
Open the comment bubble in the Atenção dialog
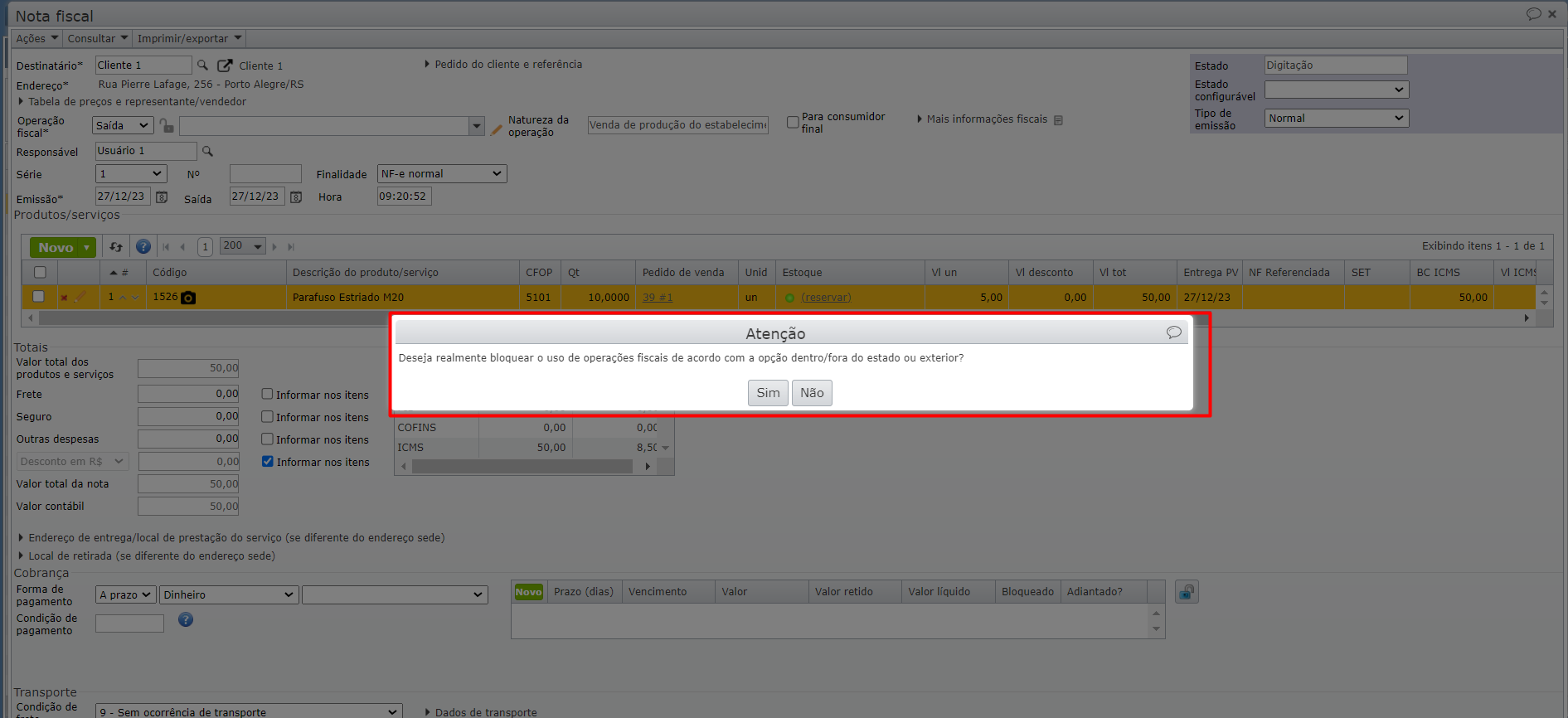(x=1174, y=332)
